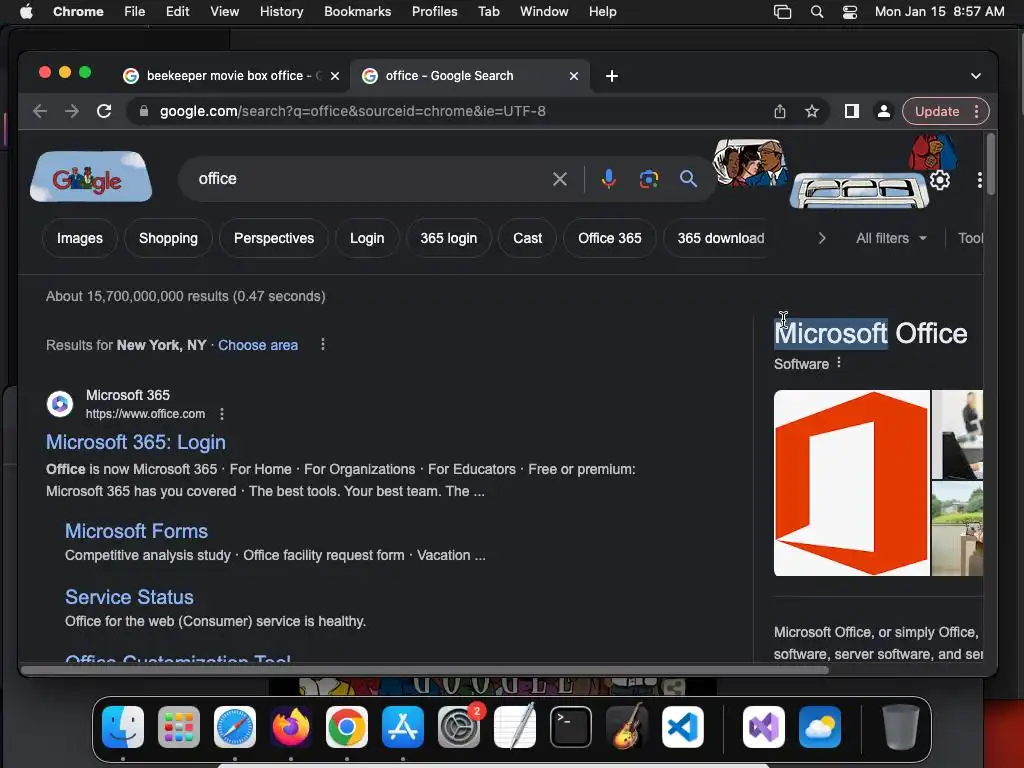This screenshot has height=768, width=1024.
Task: Bookmark this page with the star icon
Action: 812,111
